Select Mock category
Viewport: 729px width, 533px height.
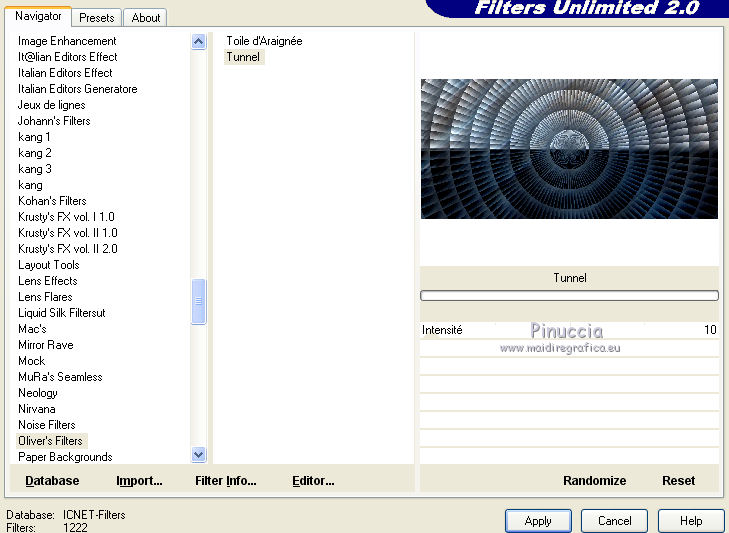(x=32, y=361)
